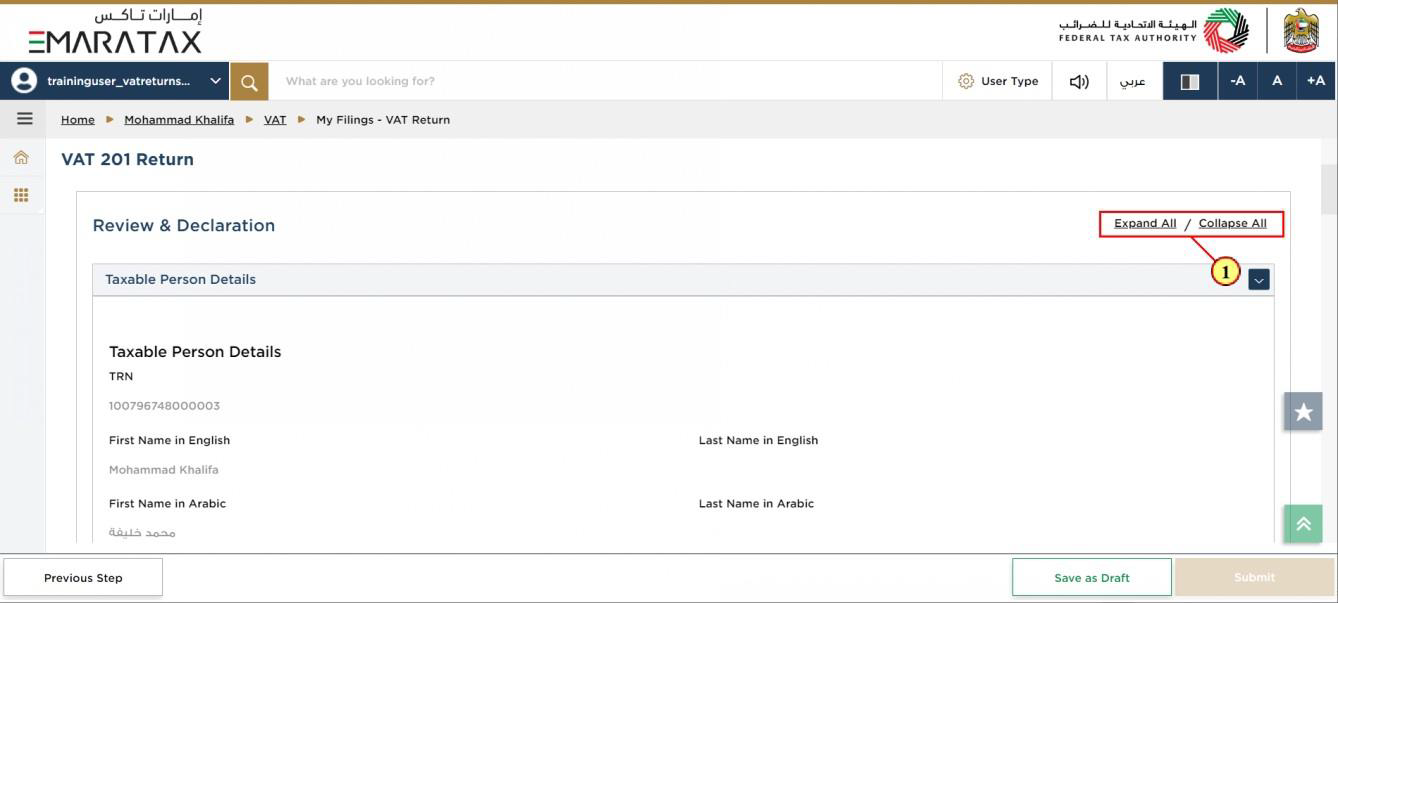Click the Taxable Person Details header bar
The width and height of the screenshot is (1414, 801).
[683, 280]
